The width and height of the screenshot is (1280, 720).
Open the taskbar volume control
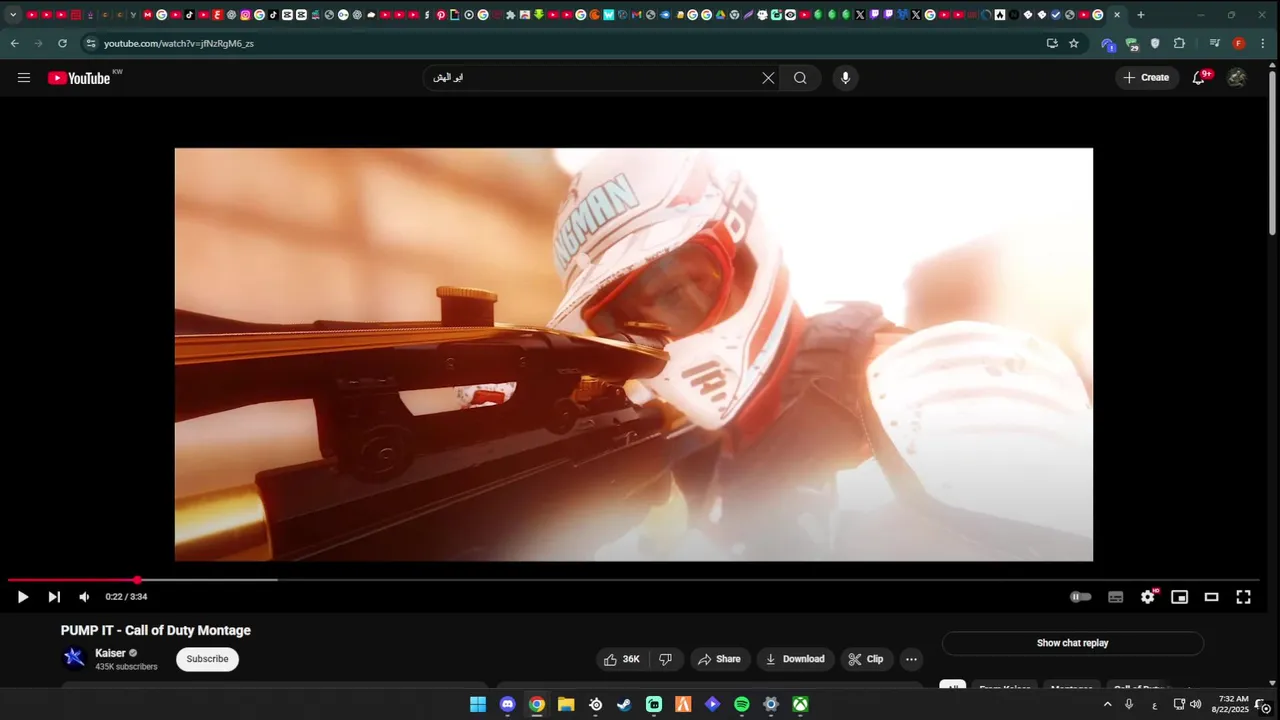pos(1195,704)
